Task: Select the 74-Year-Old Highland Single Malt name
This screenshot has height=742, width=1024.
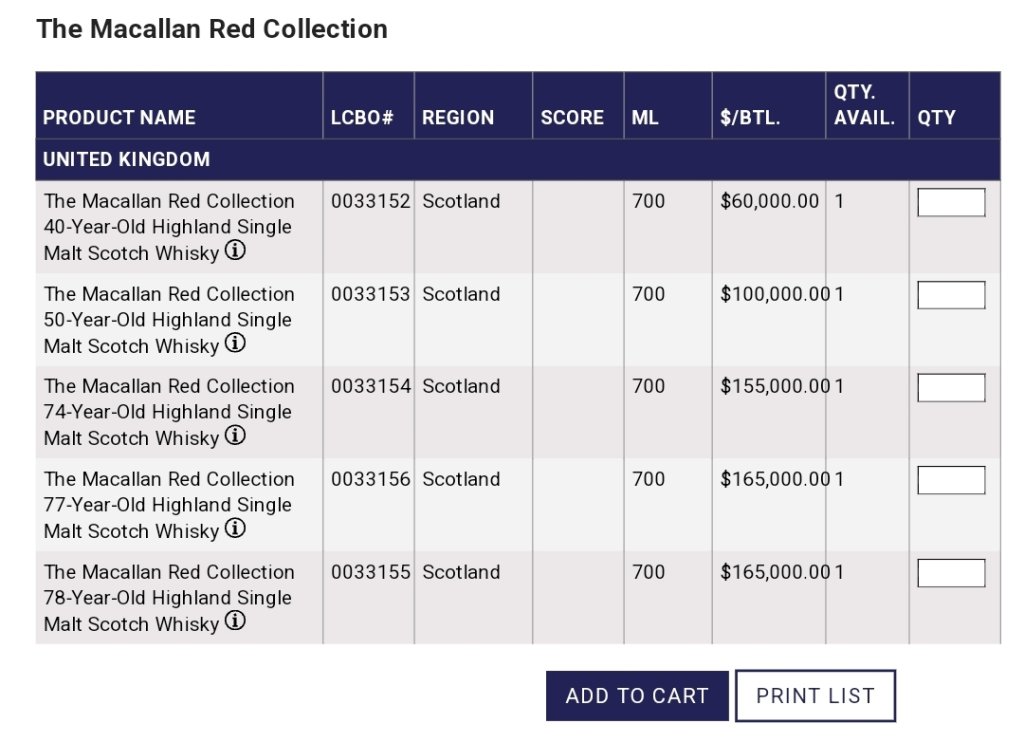Action: [168, 412]
